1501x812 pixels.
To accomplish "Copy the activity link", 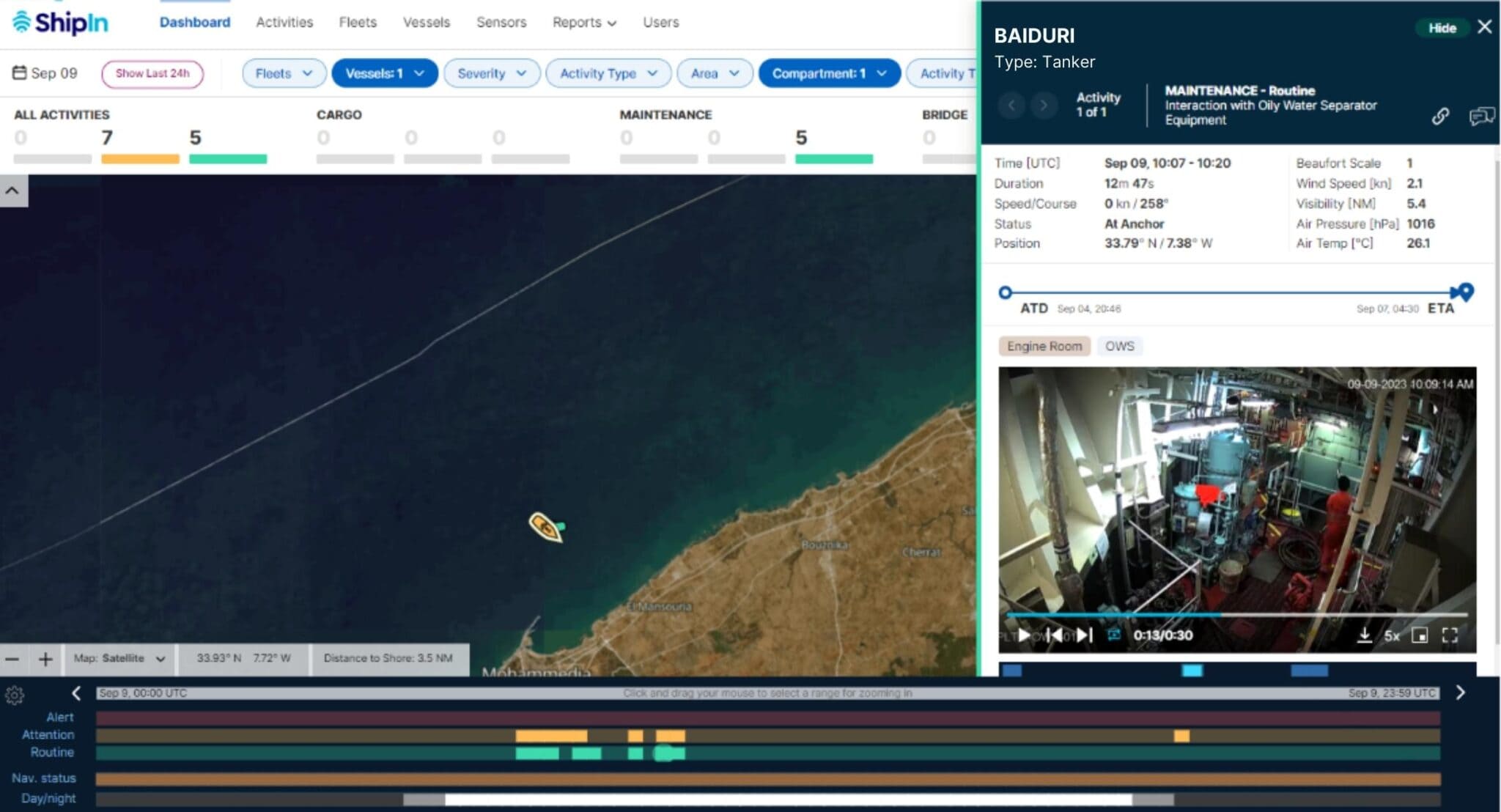I will coord(1439,115).
